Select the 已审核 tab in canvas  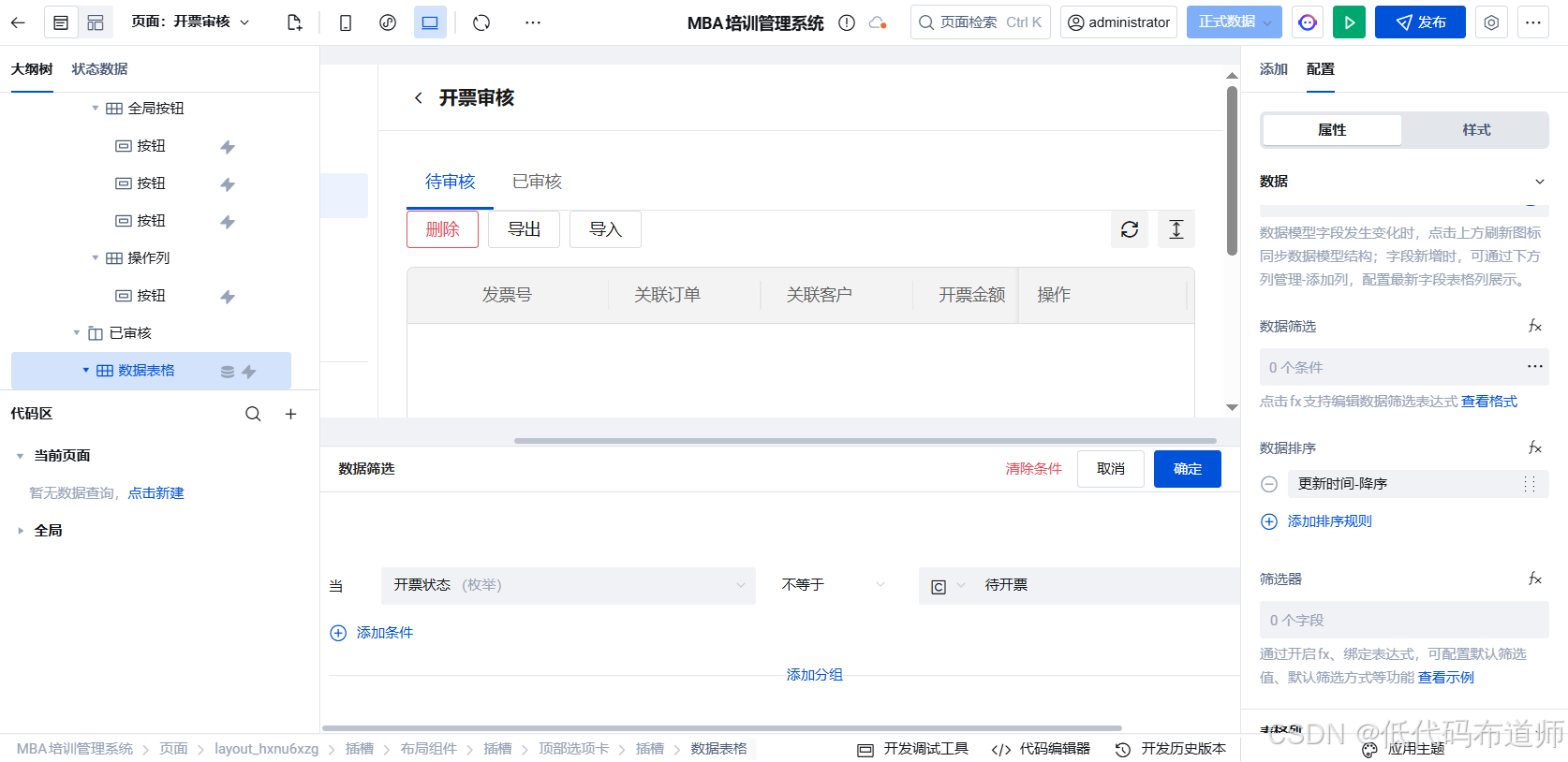click(537, 182)
